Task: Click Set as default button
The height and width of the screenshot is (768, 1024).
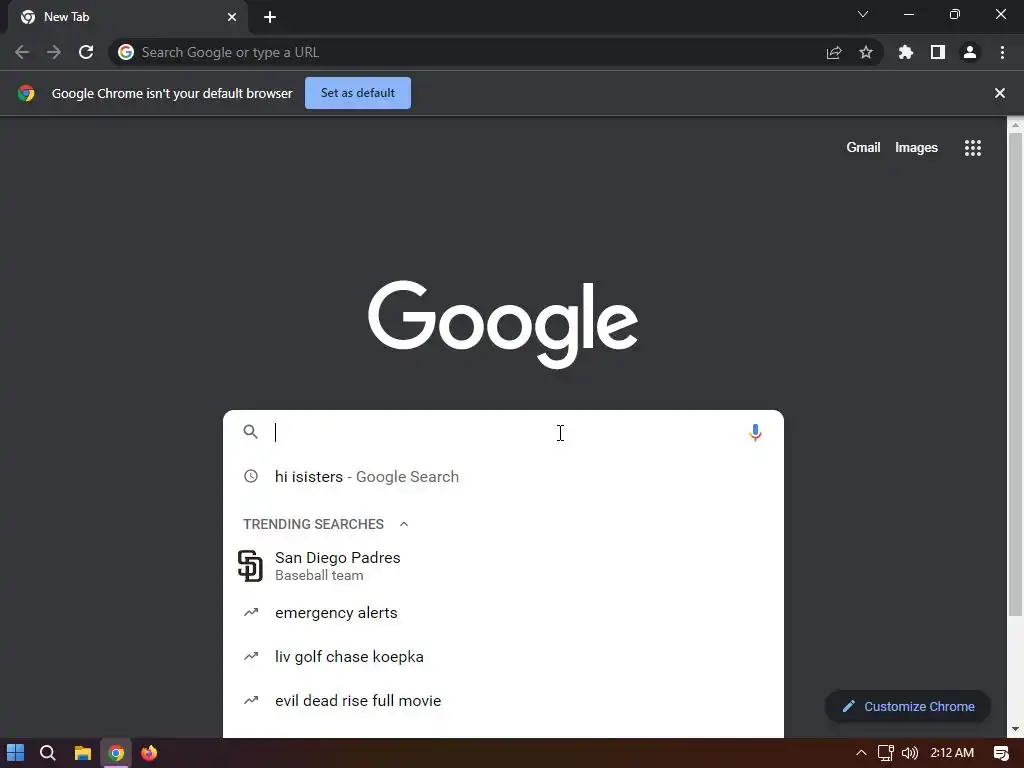Action: [x=358, y=93]
